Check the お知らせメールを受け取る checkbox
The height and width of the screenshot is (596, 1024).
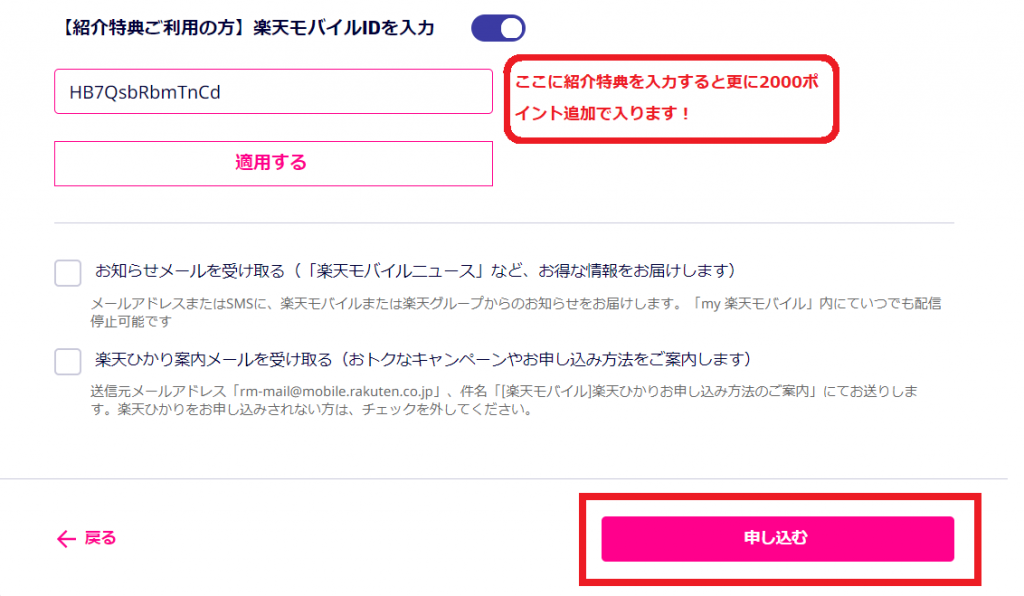pos(68,272)
